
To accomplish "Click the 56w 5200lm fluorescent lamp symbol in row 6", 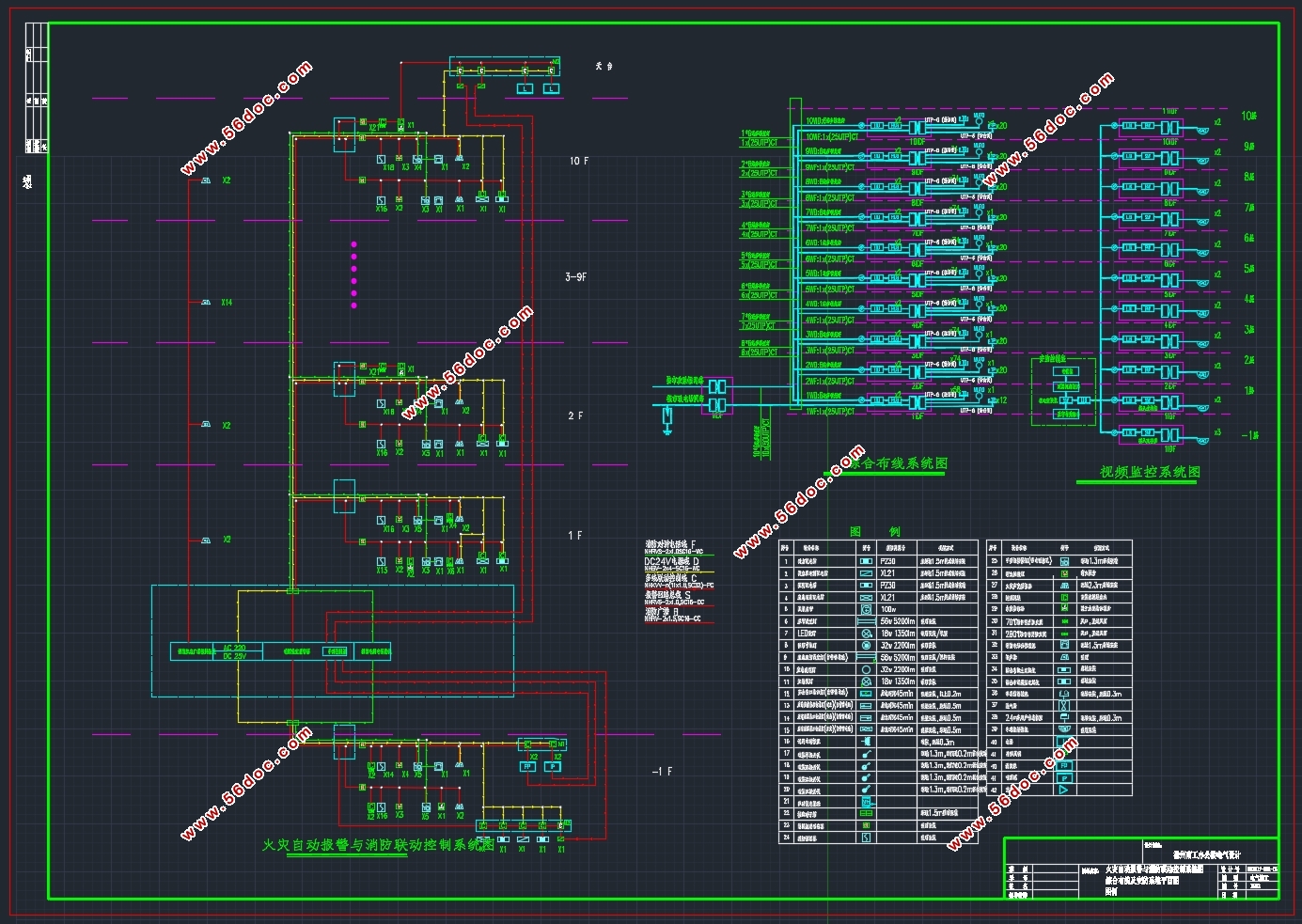I will (x=866, y=621).
